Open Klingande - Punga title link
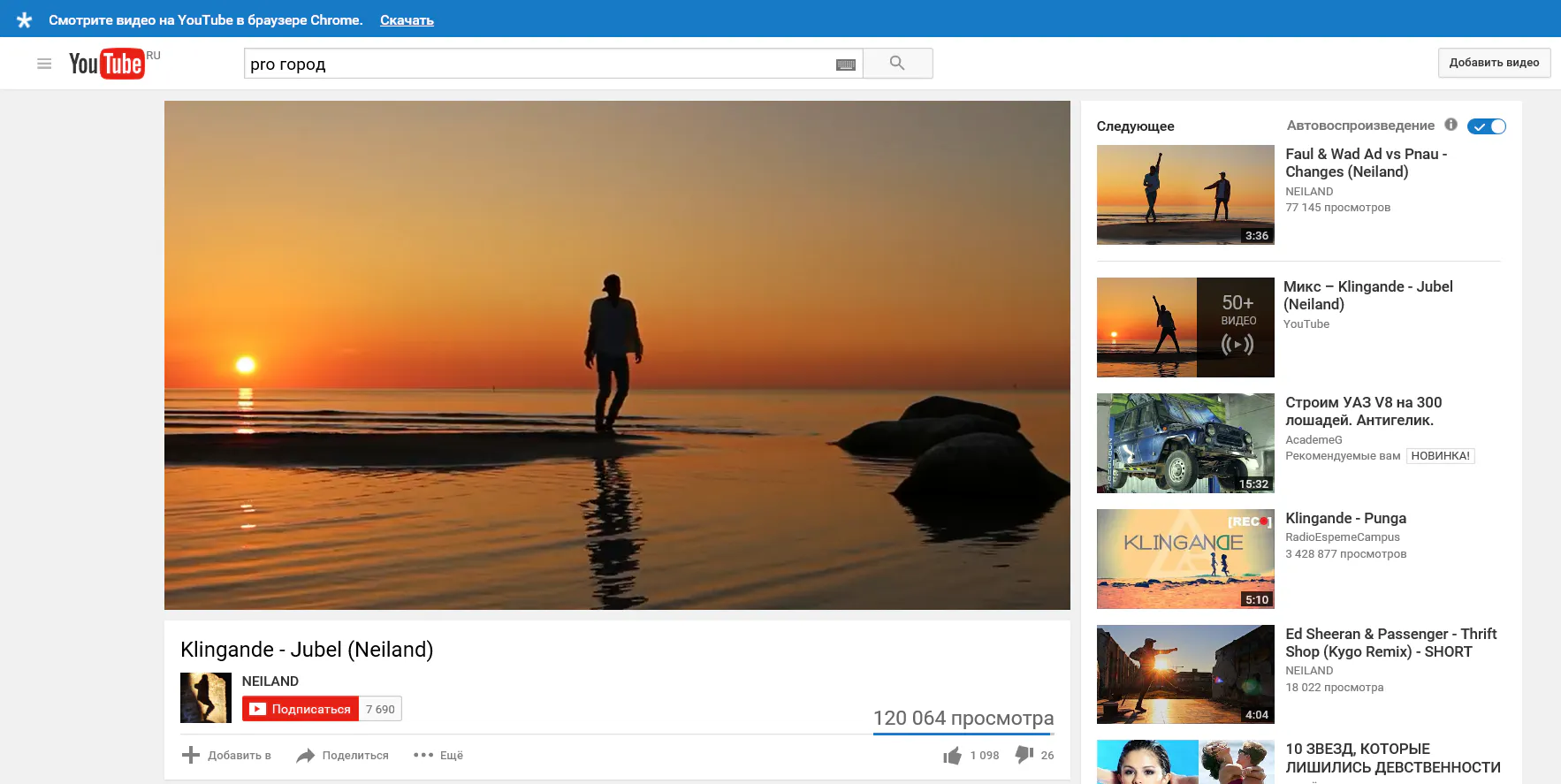 point(1345,519)
